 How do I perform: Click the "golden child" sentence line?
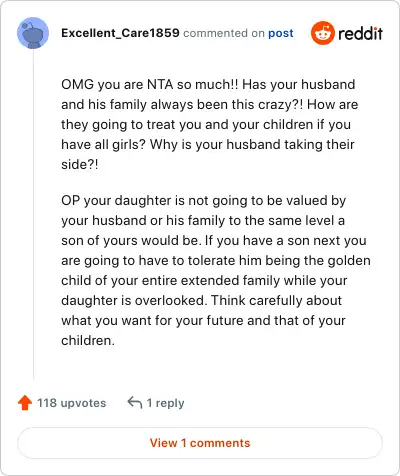click(x=216, y=260)
